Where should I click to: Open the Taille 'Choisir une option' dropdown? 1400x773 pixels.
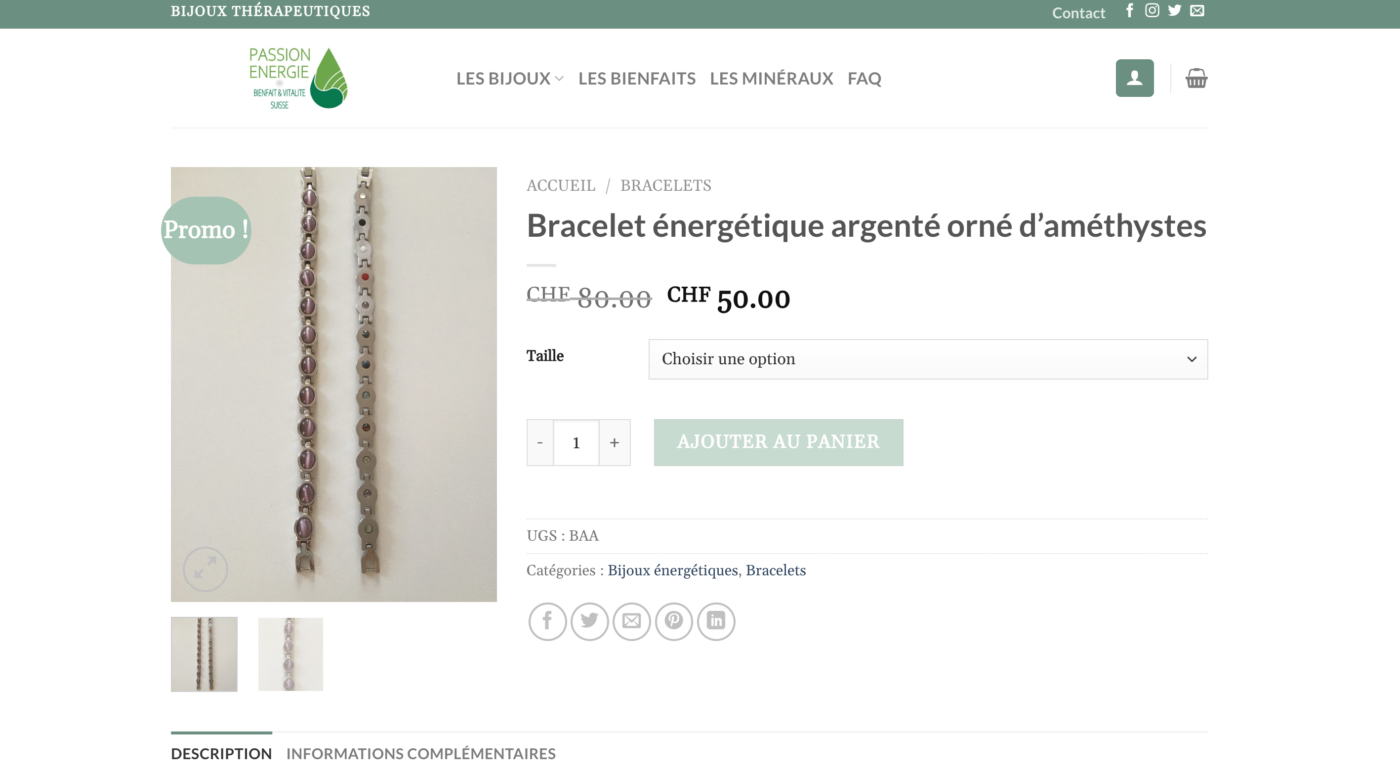coord(928,359)
